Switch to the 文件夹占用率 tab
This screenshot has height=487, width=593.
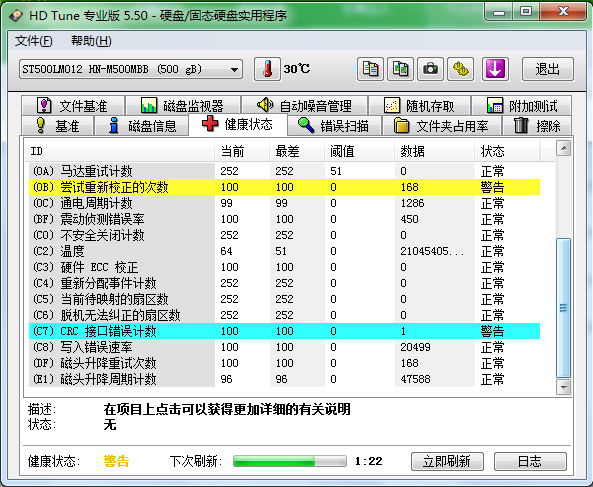441,126
